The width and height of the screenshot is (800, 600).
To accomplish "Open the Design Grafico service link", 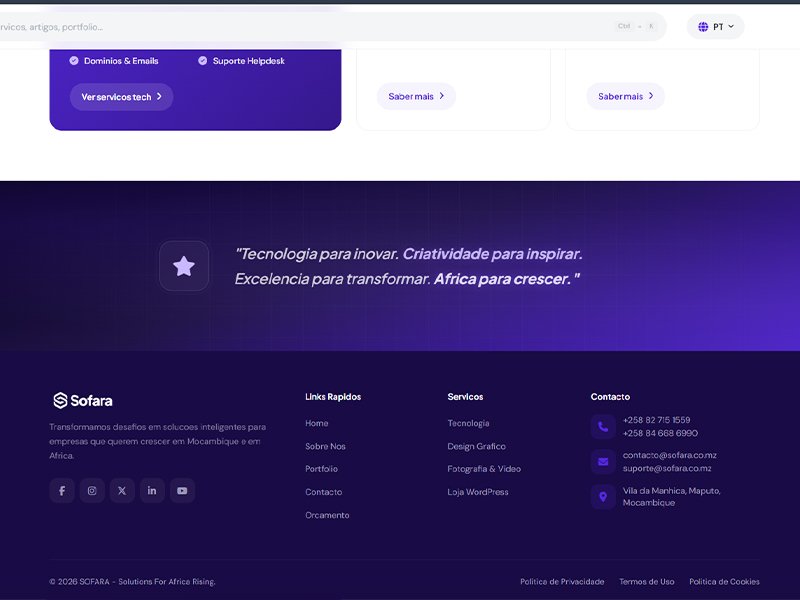I will point(477,446).
